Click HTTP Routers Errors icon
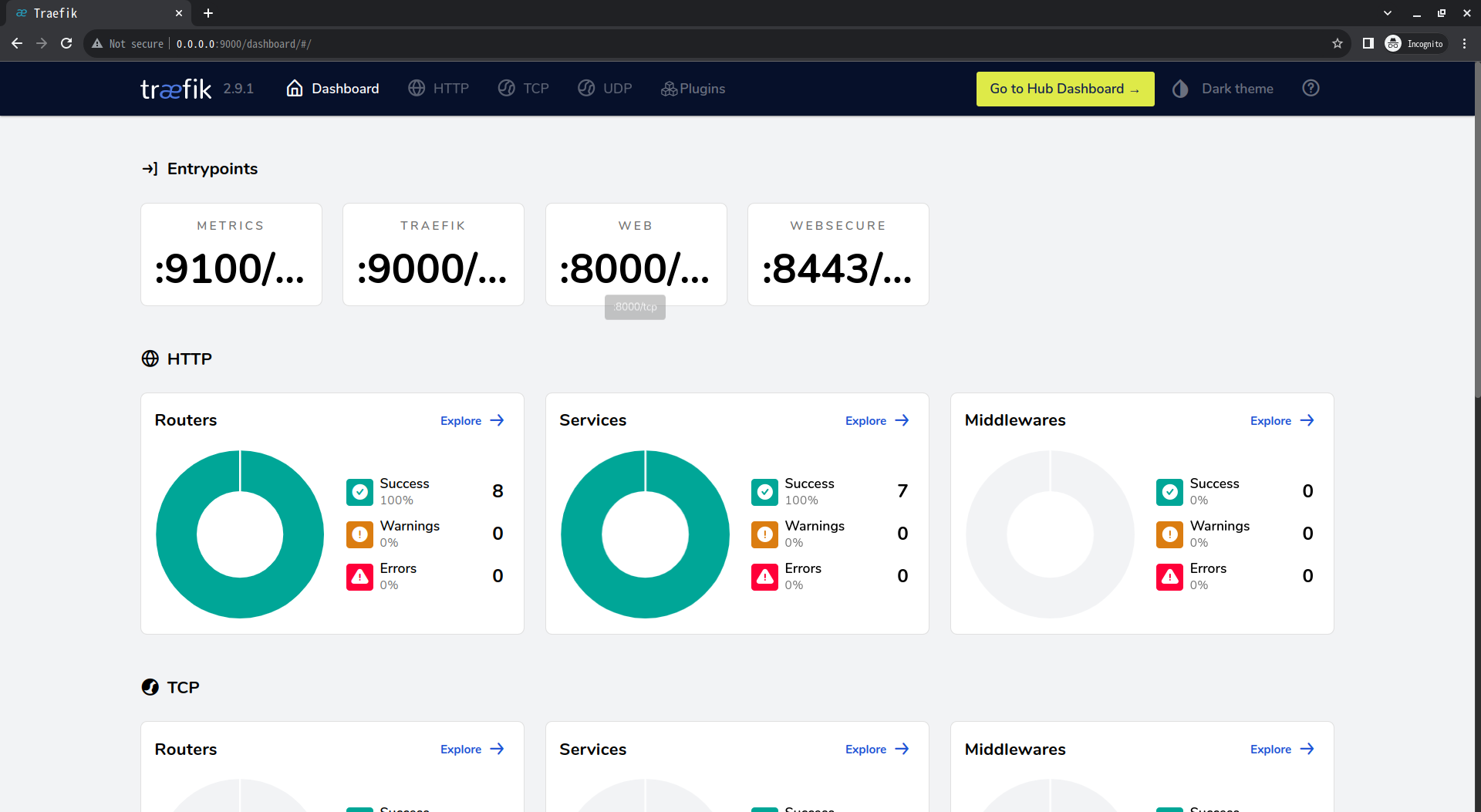Image resolution: width=1481 pixels, height=812 pixels. [359, 577]
